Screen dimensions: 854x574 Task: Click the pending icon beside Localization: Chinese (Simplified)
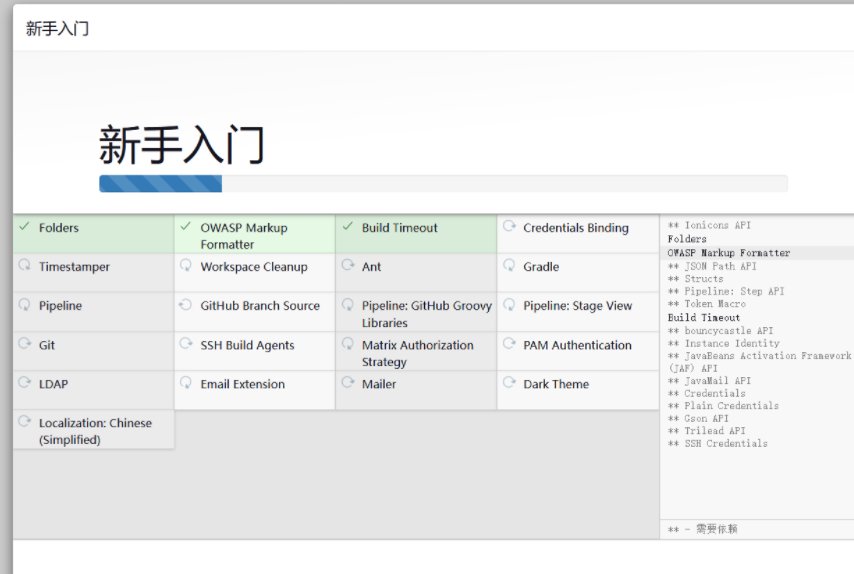click(x=25, y=422)
